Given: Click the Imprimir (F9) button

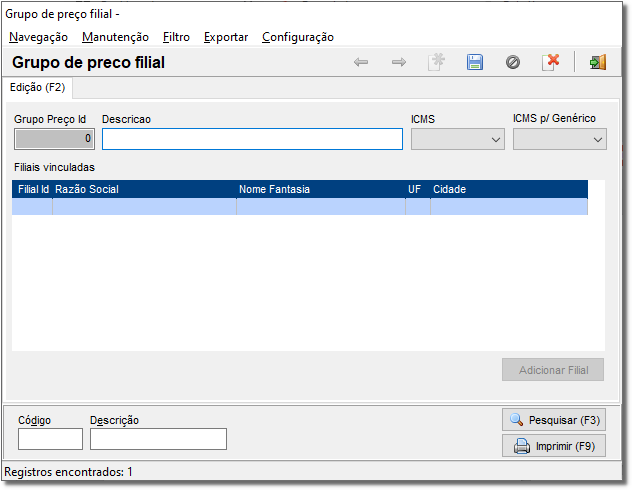Looking at the screenshot, I should [x=554, y=446].
